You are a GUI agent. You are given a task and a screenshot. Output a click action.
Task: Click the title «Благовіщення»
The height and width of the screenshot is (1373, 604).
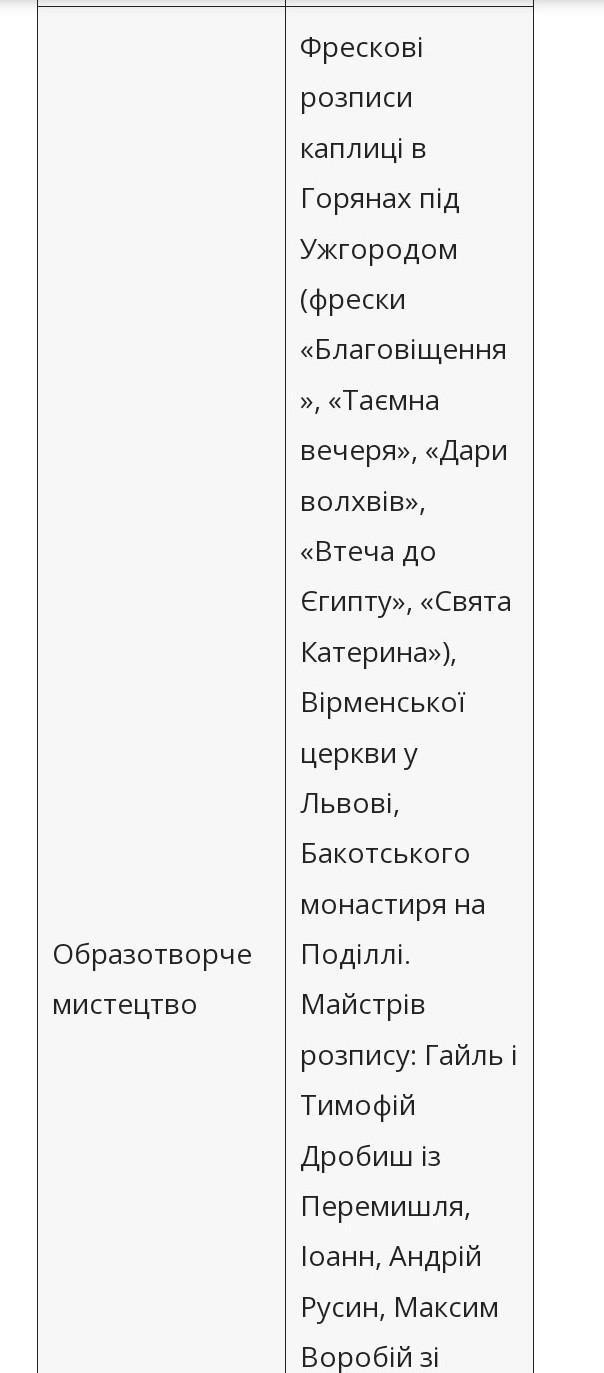click(x=403, y=350)
